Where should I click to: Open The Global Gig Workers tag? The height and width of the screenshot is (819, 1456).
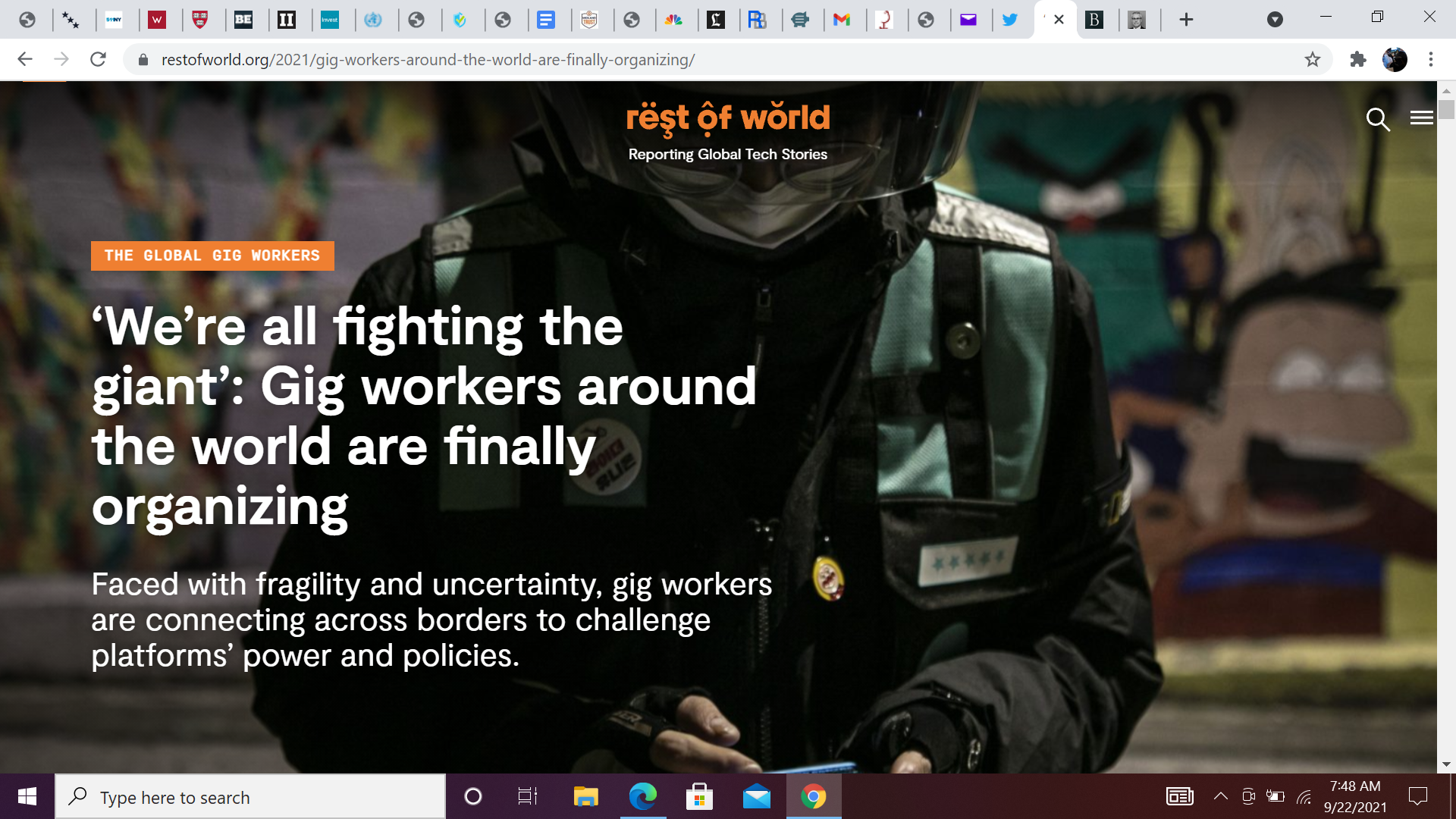(212, 256)
